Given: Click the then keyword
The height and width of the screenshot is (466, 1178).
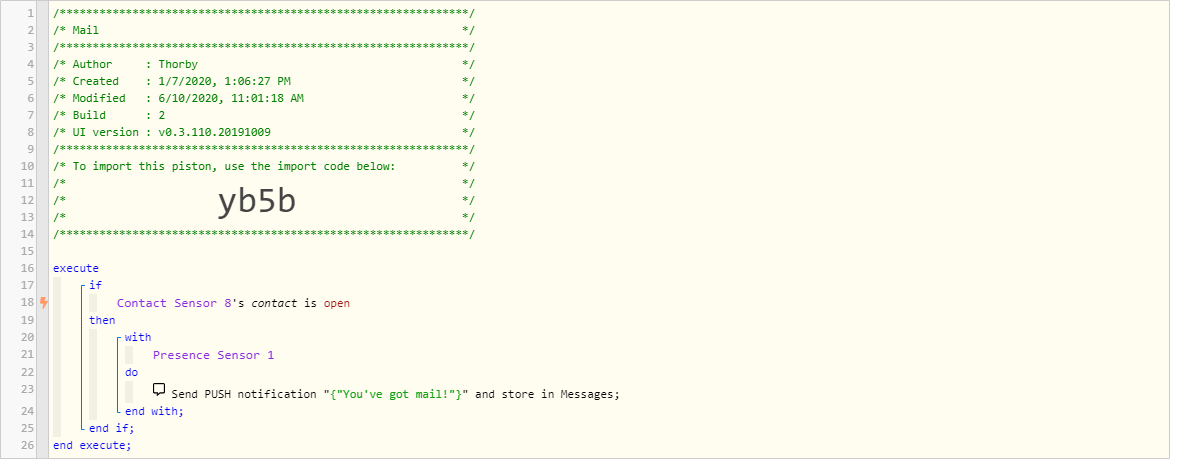Looking at the screenshot, I should pos(102,320).
